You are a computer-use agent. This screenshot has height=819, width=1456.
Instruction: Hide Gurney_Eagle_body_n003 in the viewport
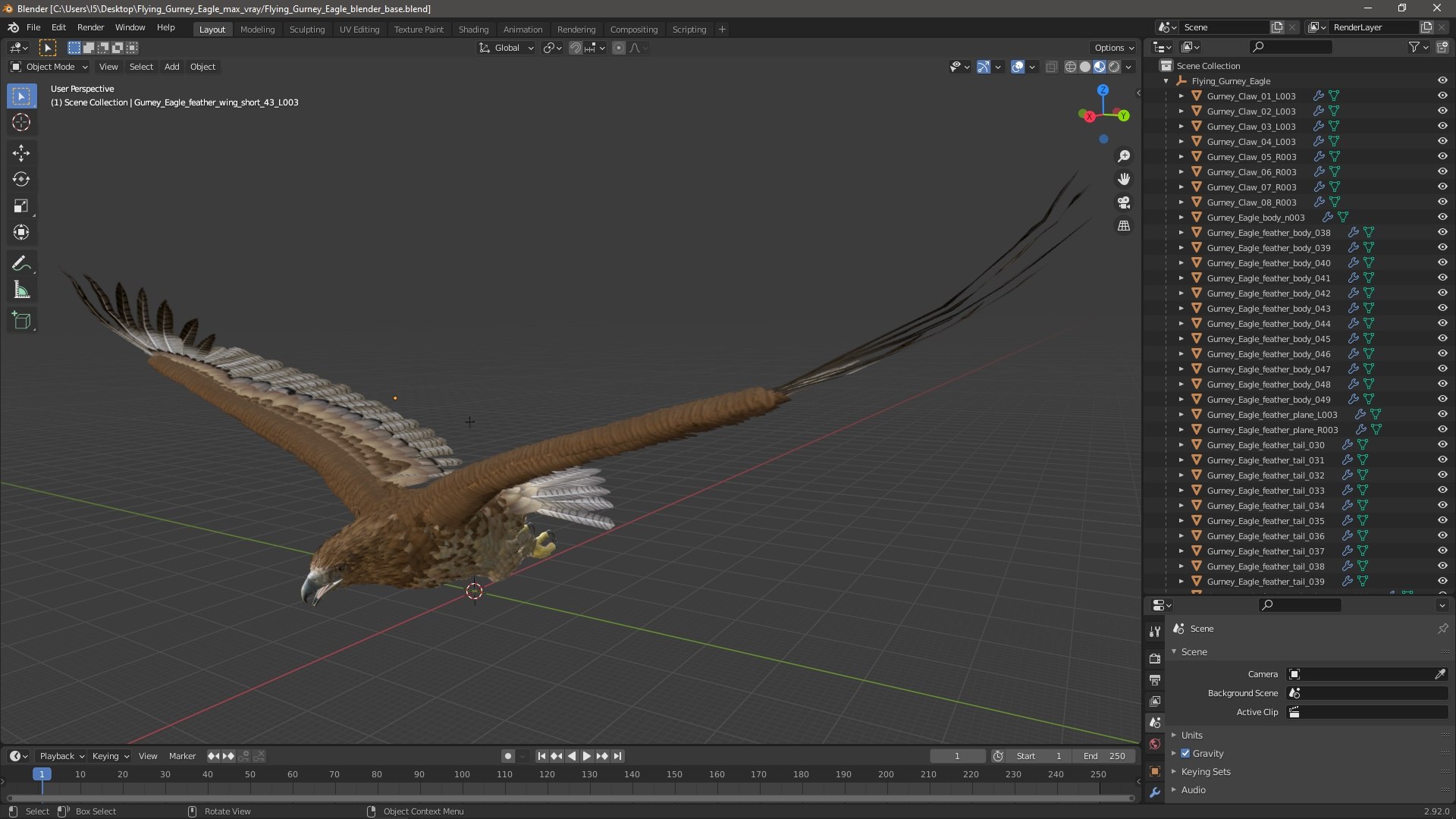[x=1442, y=218]
